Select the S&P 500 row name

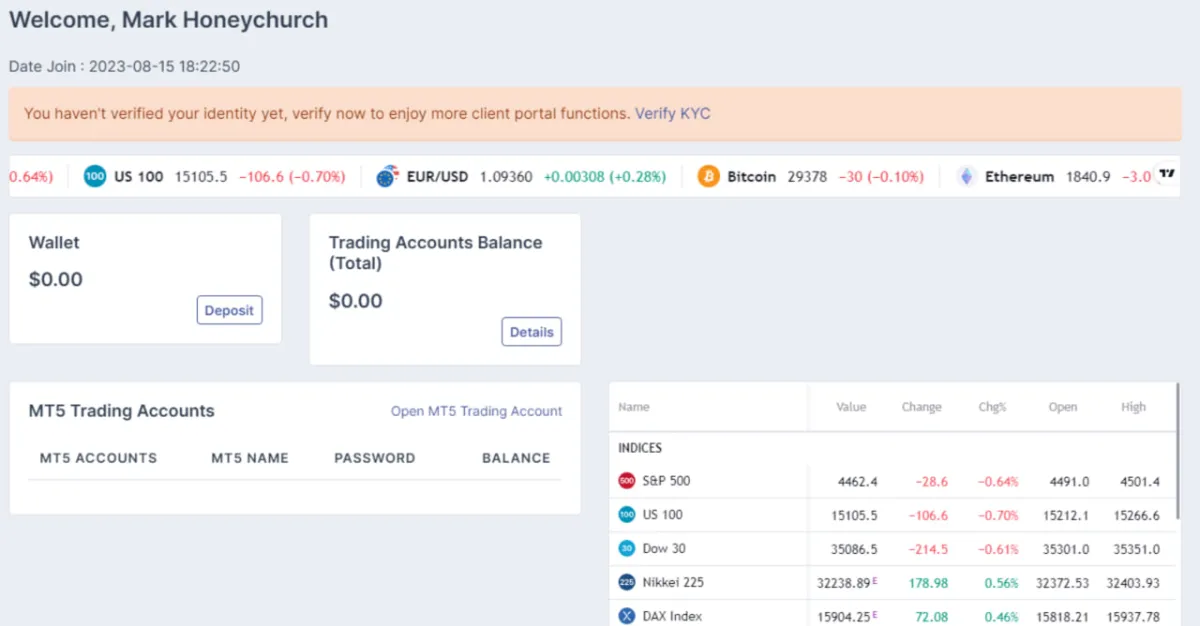pyautogui.click(x=666, y=481)
